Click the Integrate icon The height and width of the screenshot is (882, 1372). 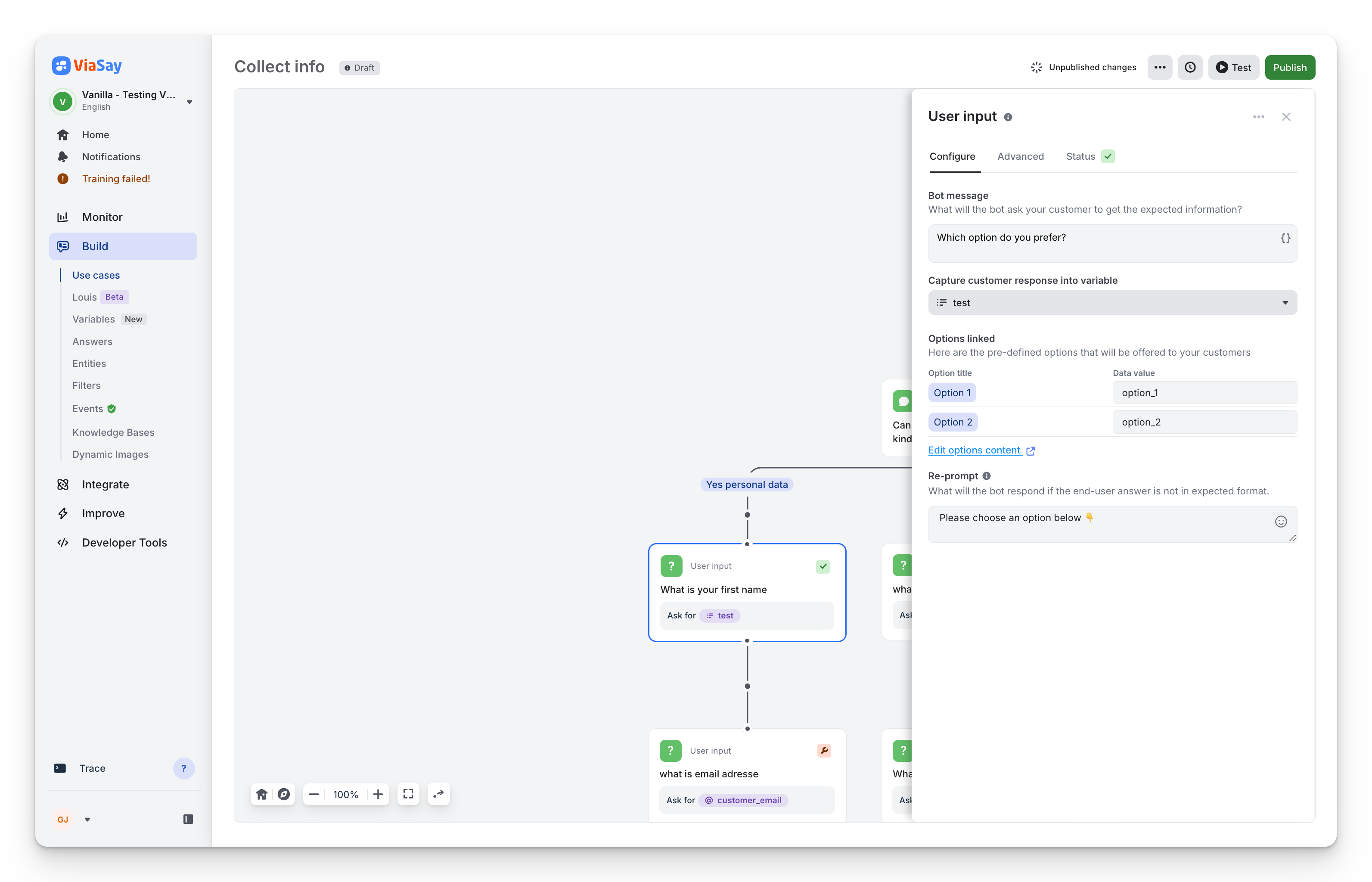[x=63, y=484]
